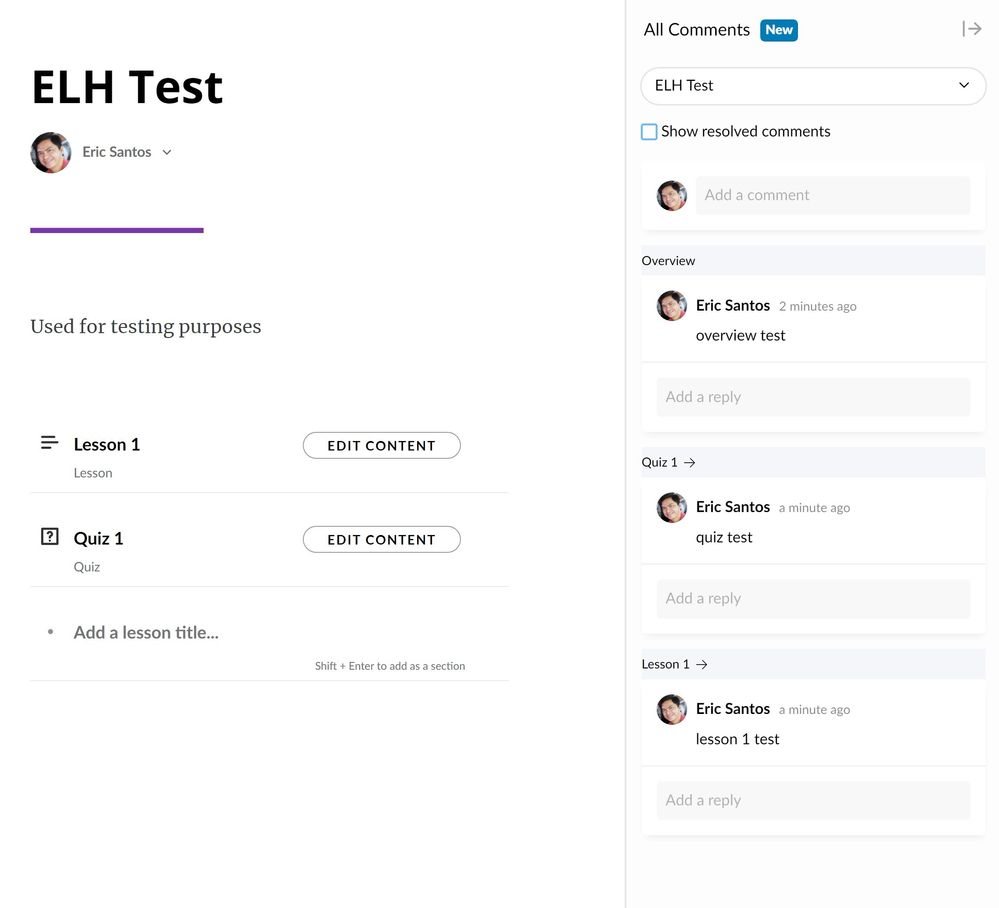Click avatar beside lesson 1 test comment
Screen dimensions: 999x908
(x=672, y=710)
